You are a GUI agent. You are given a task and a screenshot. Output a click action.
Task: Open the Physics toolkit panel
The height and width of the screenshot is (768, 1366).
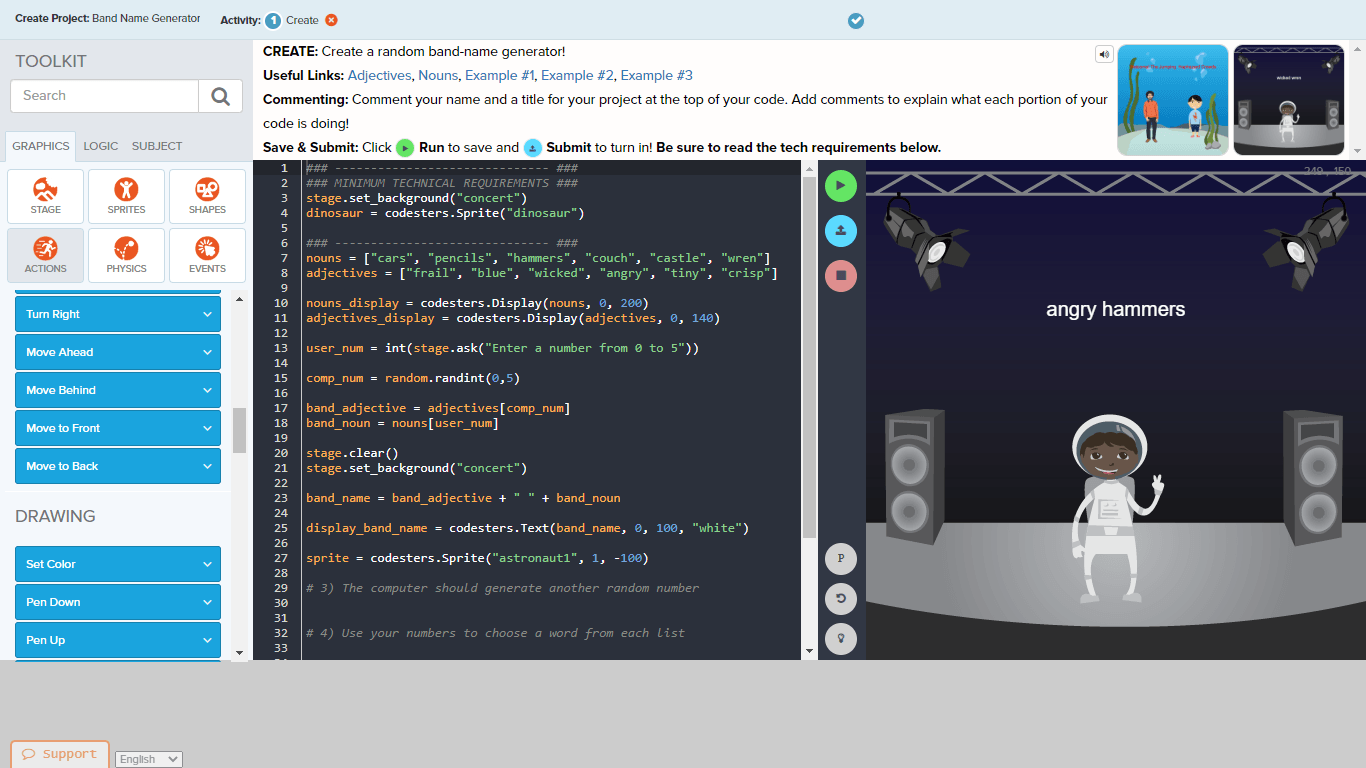126,255
